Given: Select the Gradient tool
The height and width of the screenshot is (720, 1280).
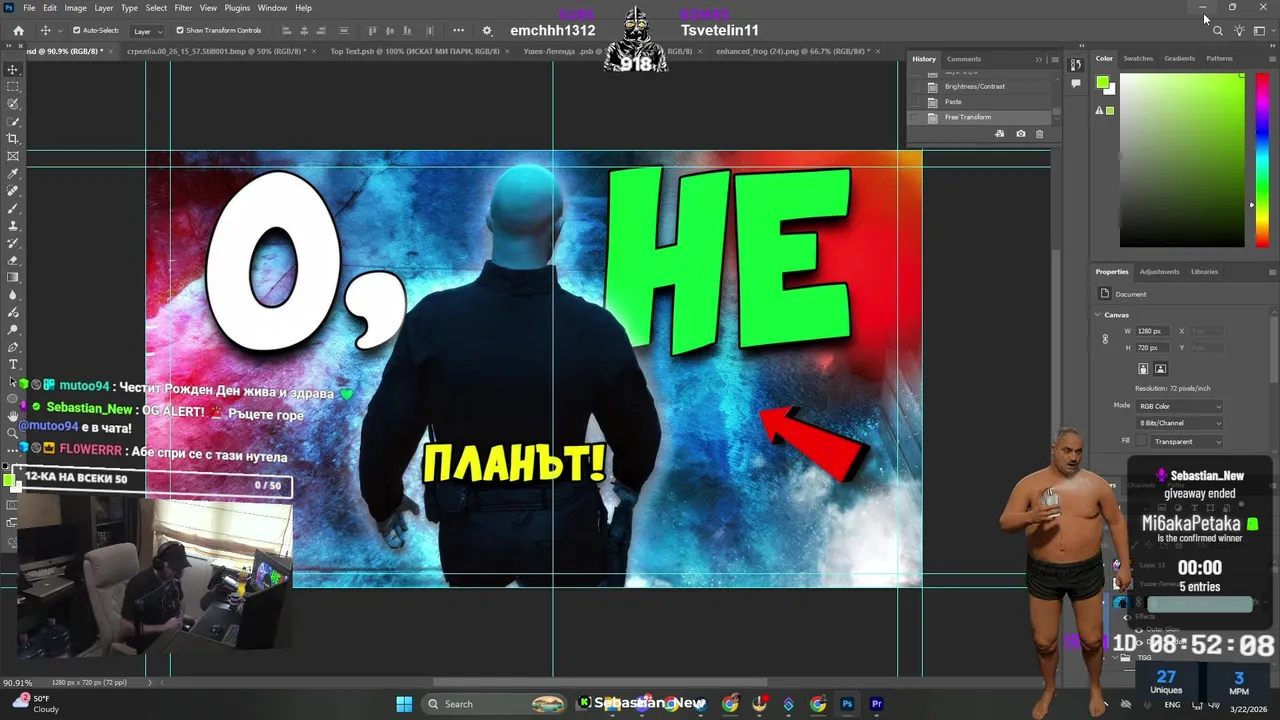Looking at the screenshot, I should click(13, 278).
